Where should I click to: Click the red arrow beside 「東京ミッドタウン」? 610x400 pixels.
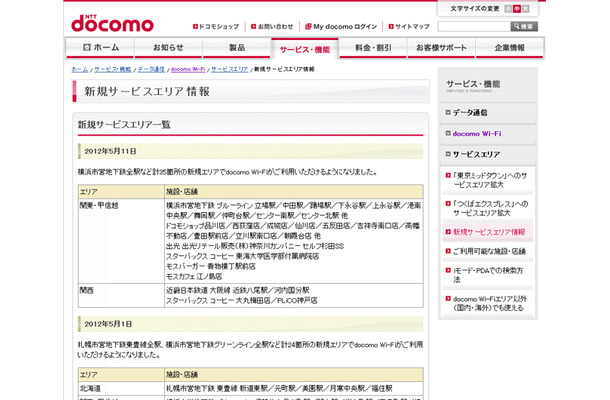[x=448, y=175]
